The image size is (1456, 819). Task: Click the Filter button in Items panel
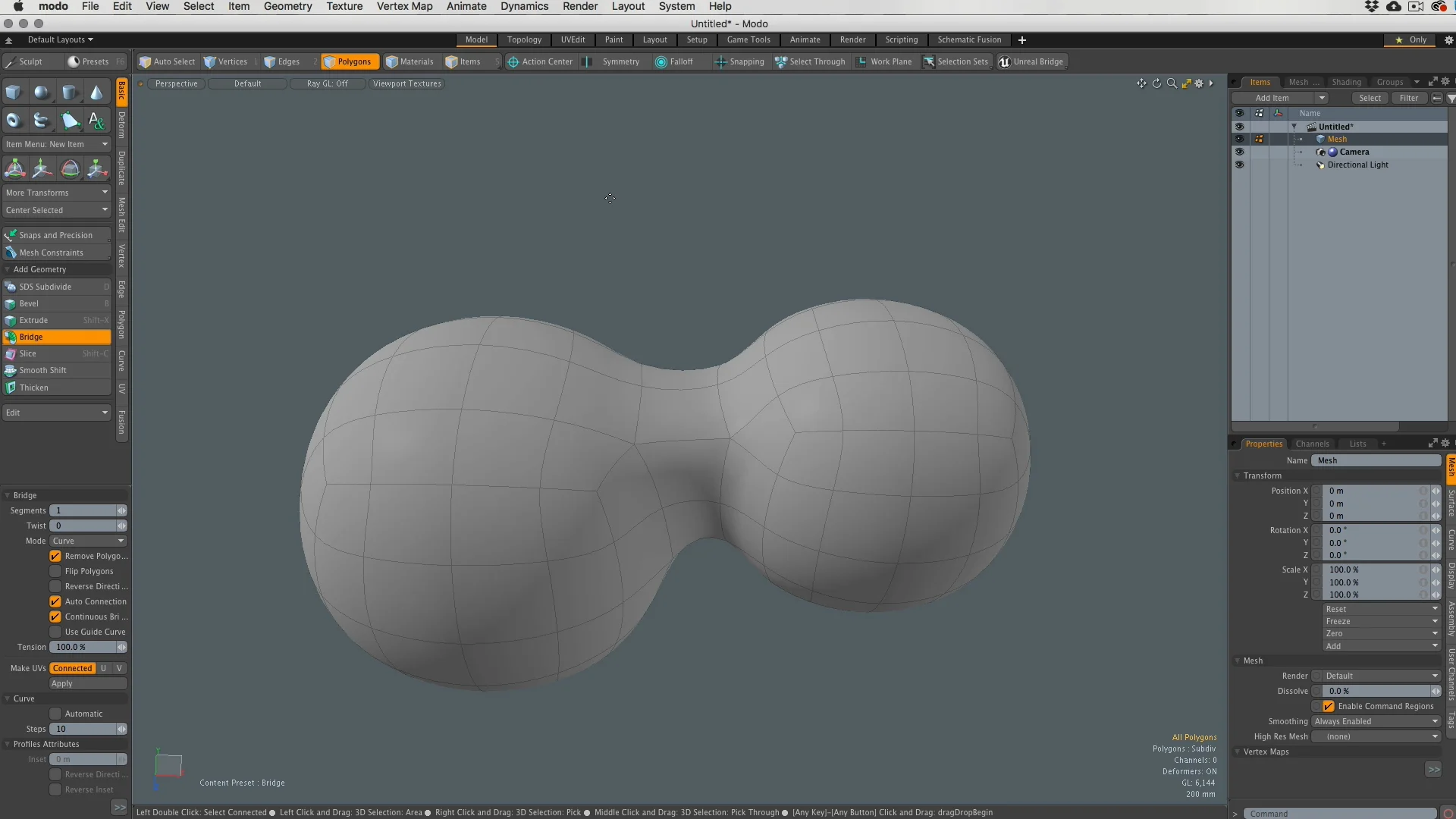tap(1409, 99)
